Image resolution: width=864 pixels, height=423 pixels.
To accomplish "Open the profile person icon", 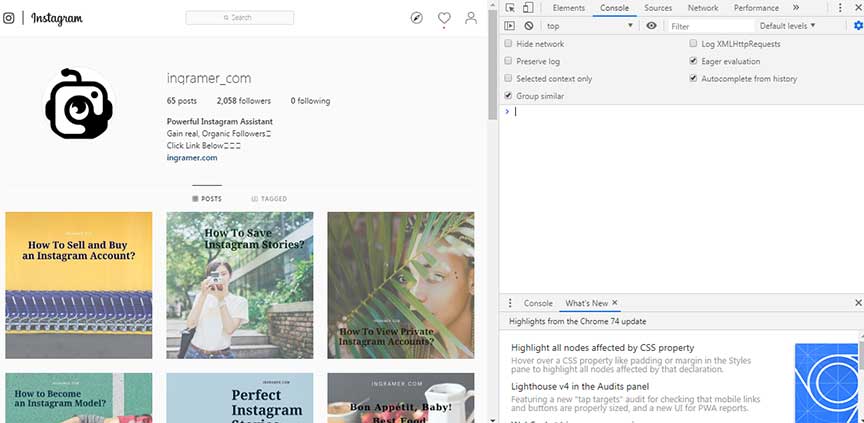I will click(471, 18).
